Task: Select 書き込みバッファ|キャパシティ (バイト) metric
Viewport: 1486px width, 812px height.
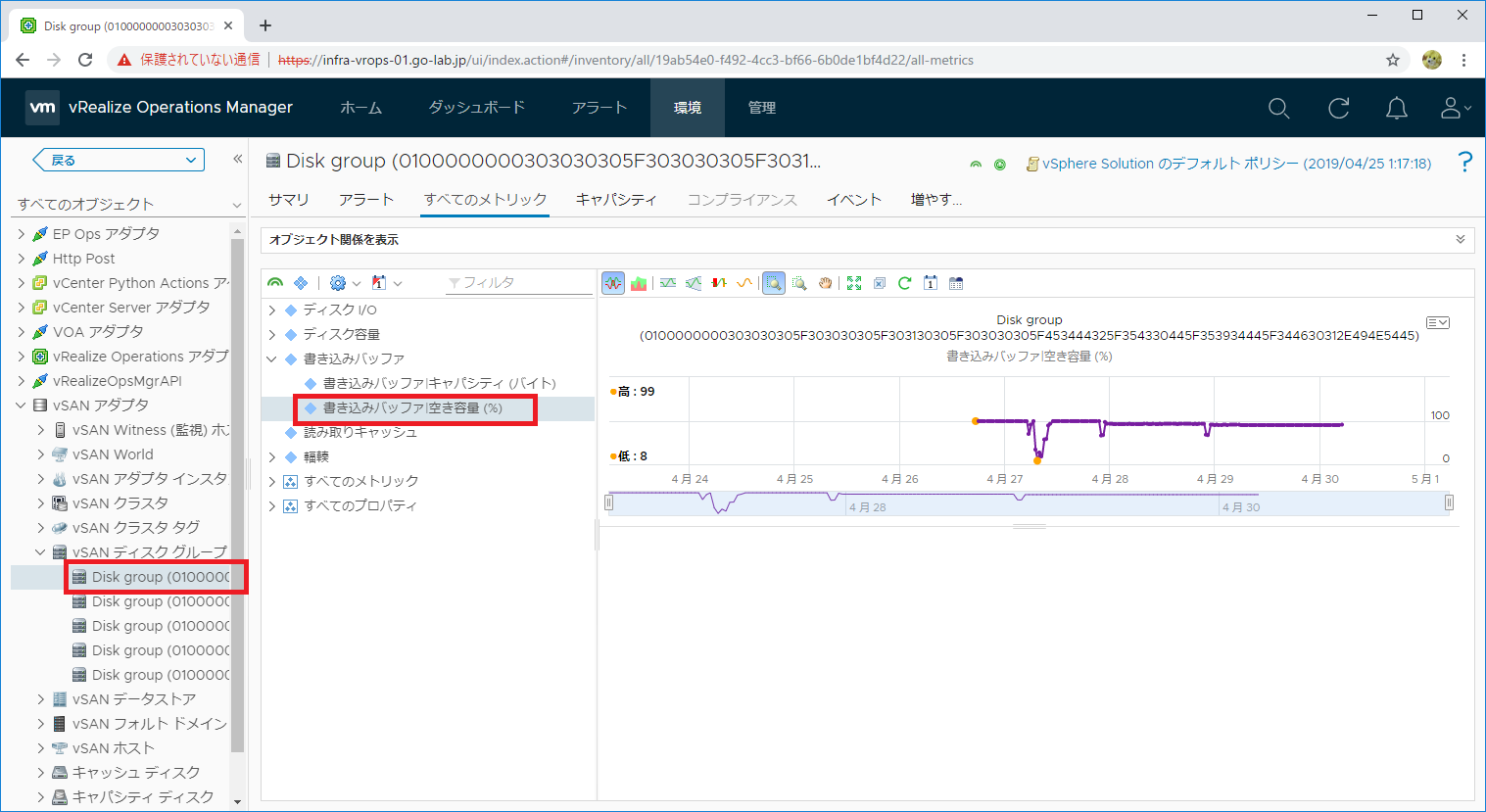Action: pos(440,383)
